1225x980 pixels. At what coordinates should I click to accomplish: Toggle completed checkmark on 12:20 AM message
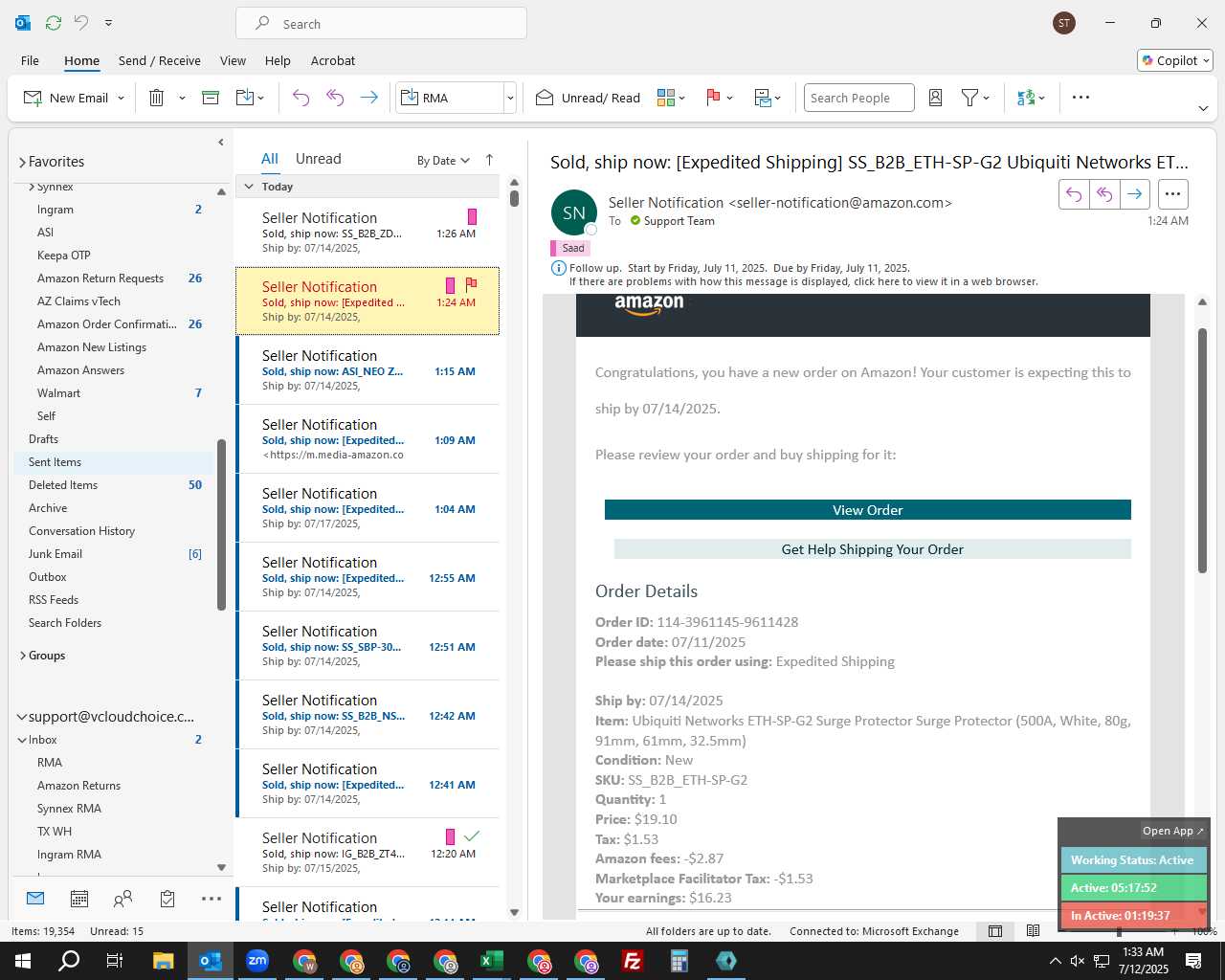(x=471, y=836)
